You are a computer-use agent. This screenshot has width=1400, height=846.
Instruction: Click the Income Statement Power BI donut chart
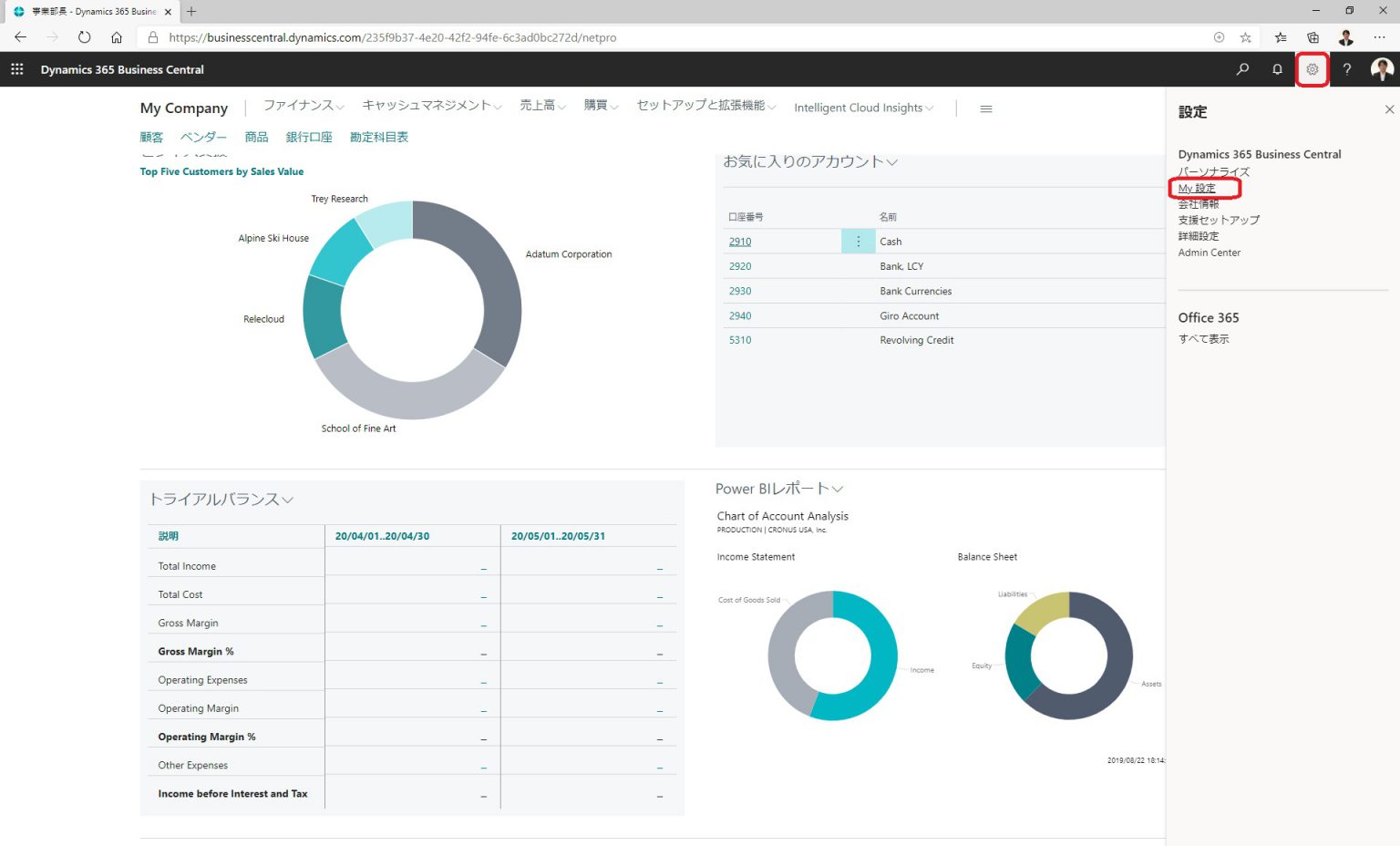pyautogui.click(x=832, y=655)
